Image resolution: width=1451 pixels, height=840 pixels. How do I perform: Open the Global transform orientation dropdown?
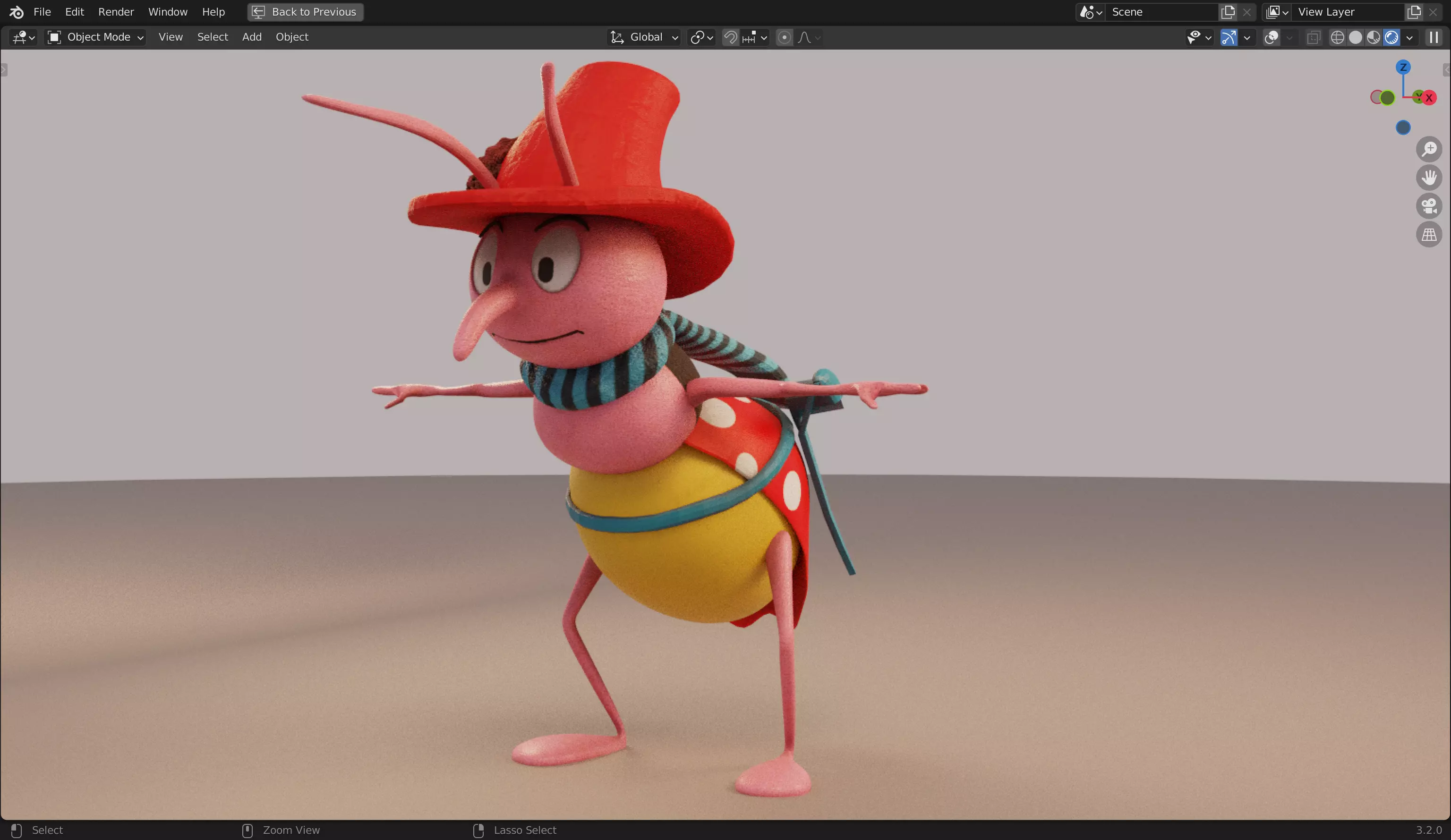tap(645, 37)
